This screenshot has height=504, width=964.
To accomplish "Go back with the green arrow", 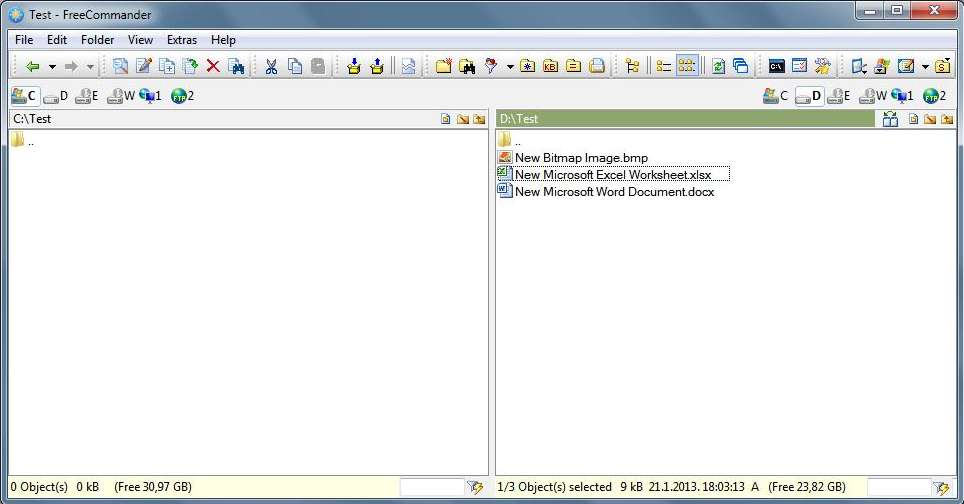I will 33,66.
